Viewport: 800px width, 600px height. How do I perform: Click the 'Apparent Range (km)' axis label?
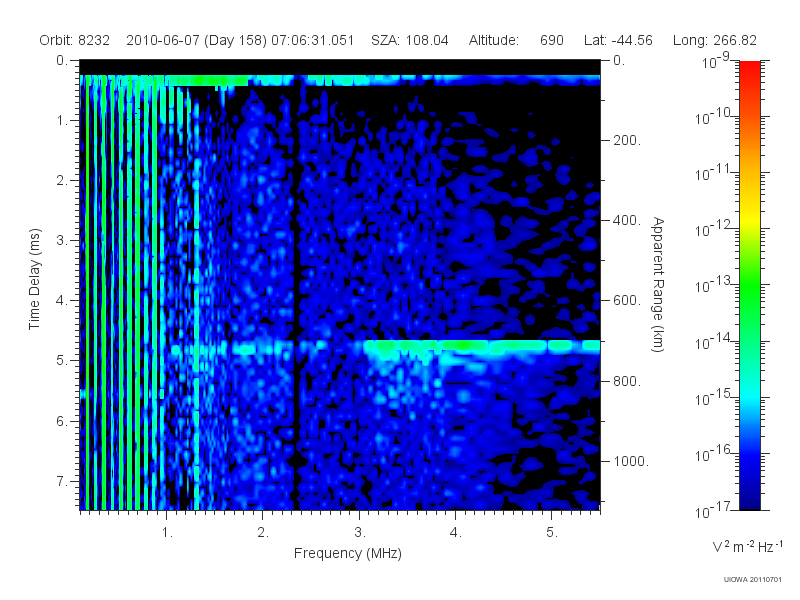[x=658, y=284]
